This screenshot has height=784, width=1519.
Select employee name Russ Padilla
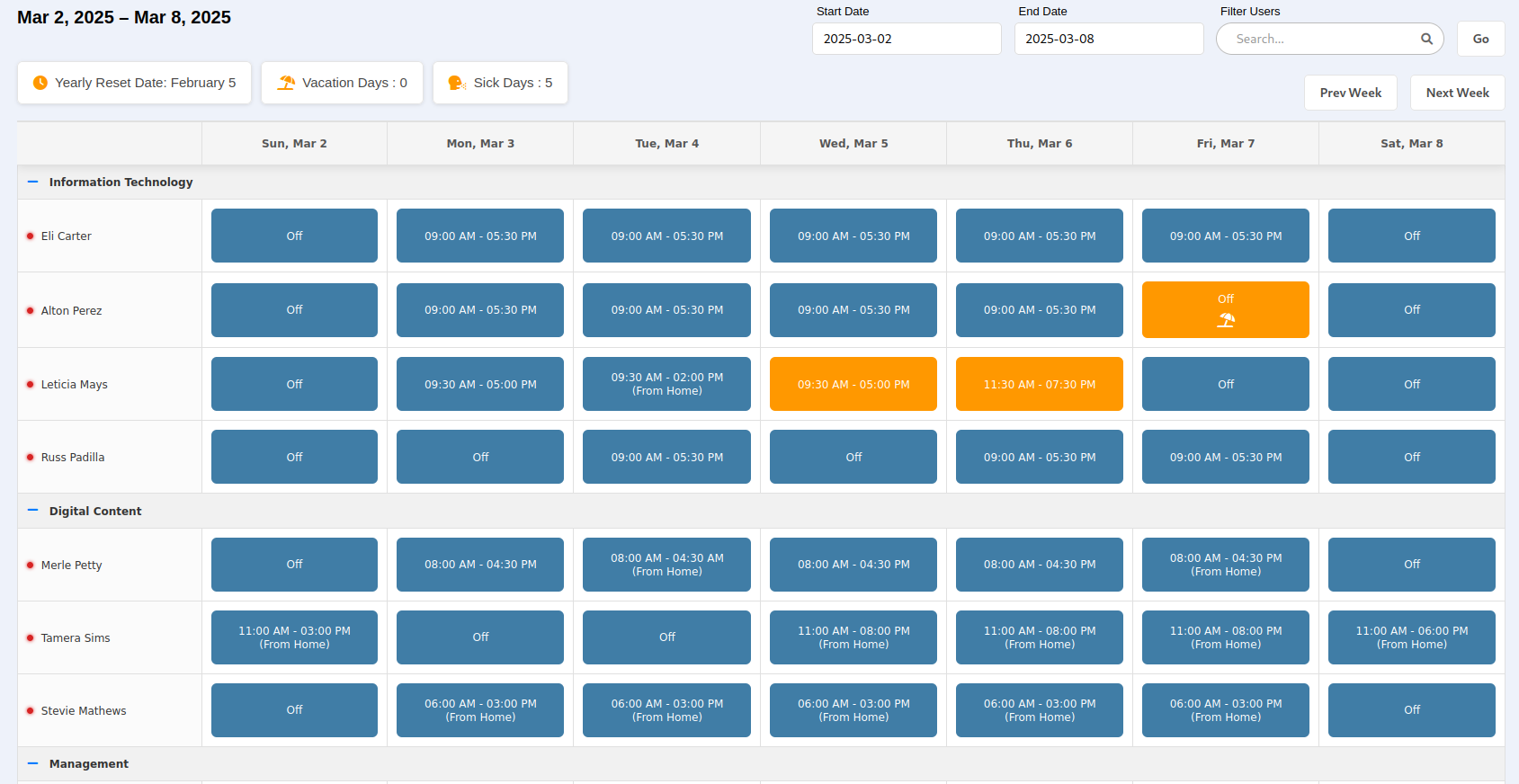coord(73,458)
